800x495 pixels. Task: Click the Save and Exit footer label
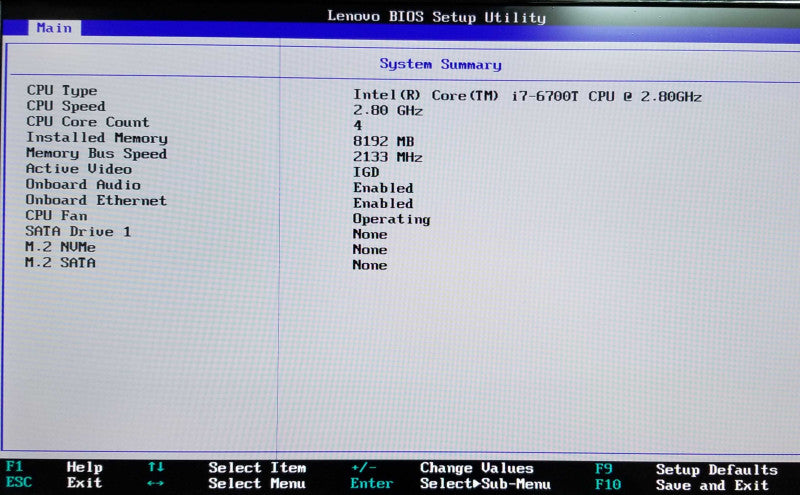(712, 485)
